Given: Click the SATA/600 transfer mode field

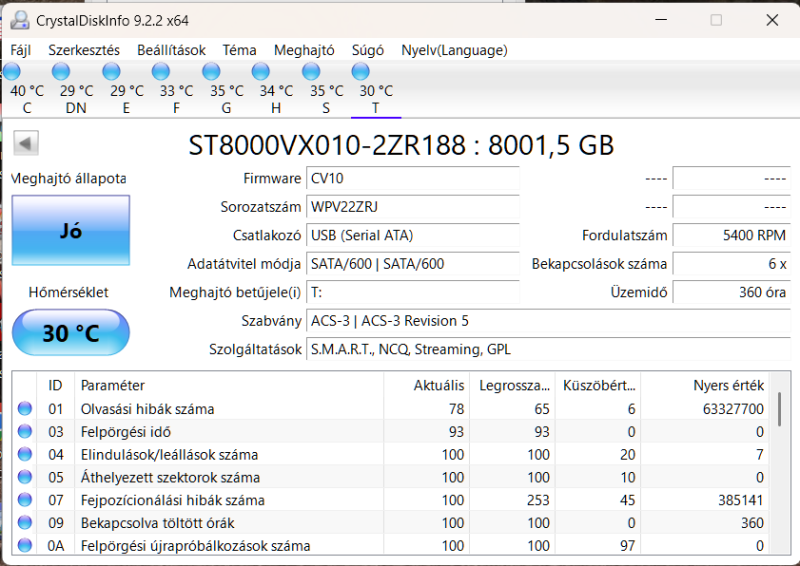Looking at the screenshot, I should 413,264.
